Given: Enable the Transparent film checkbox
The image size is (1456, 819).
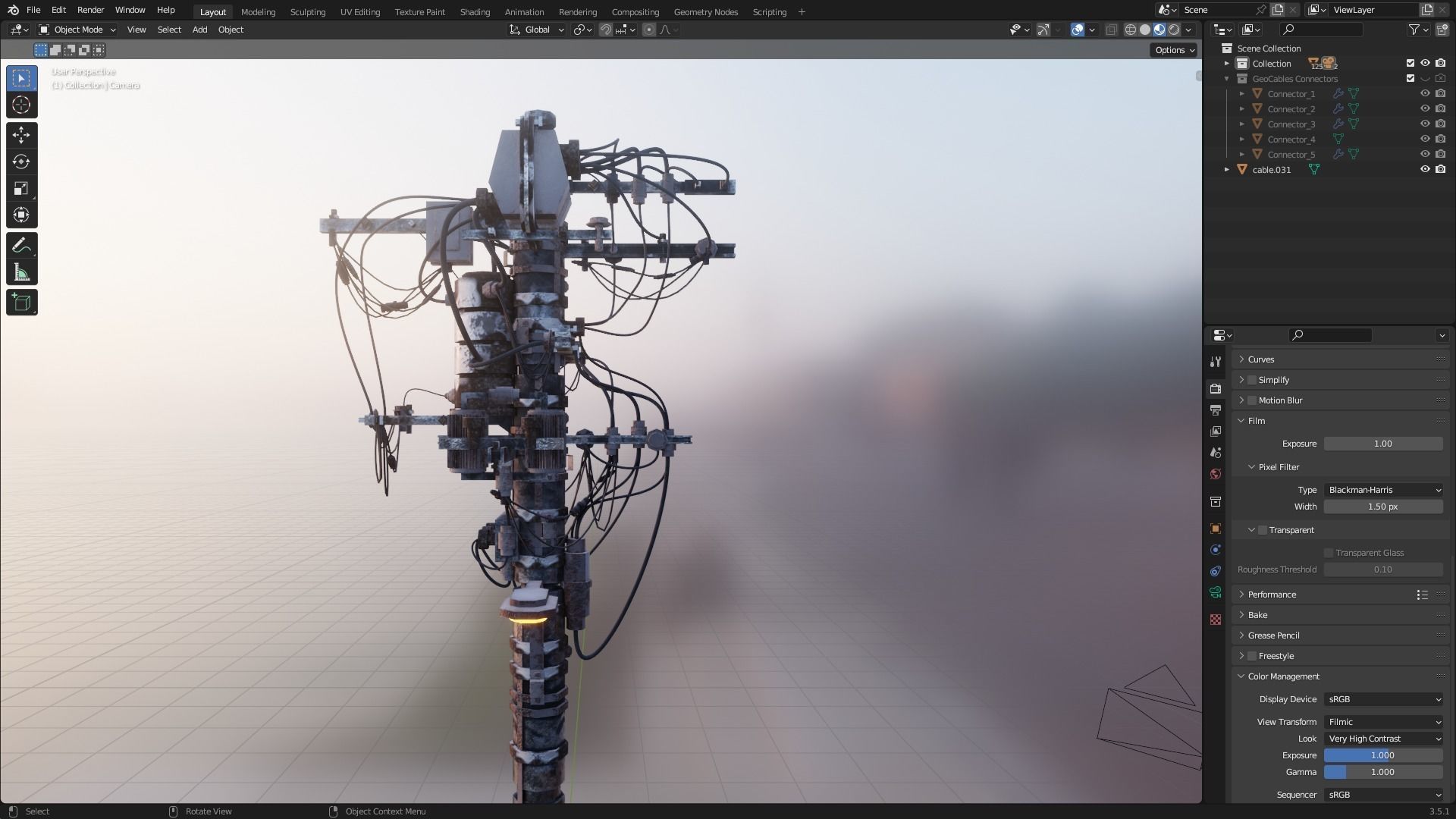Looking at the screenshot, I should [1263, 530].
